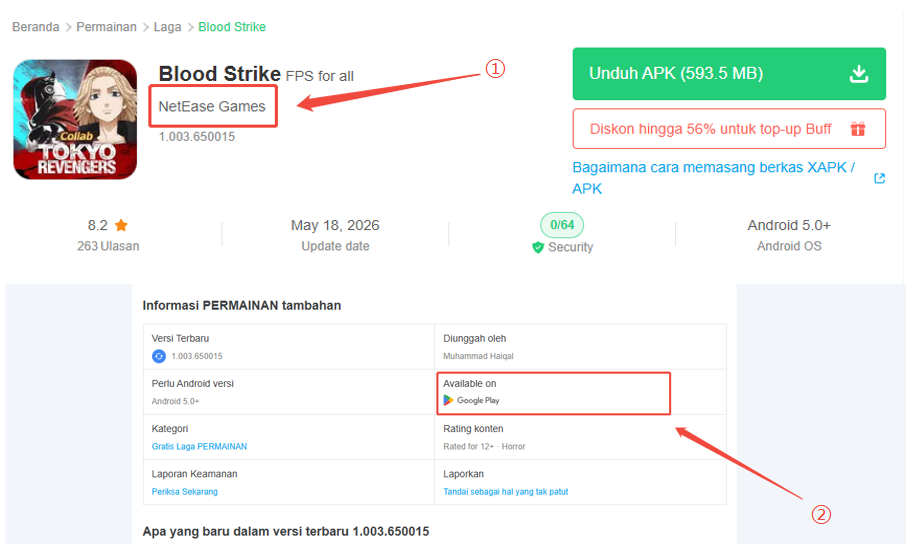This screenshot has width=911, height=550.
Task: Select the Blood Strike app title
Action: pyautogui.click(x=220, y=74)
